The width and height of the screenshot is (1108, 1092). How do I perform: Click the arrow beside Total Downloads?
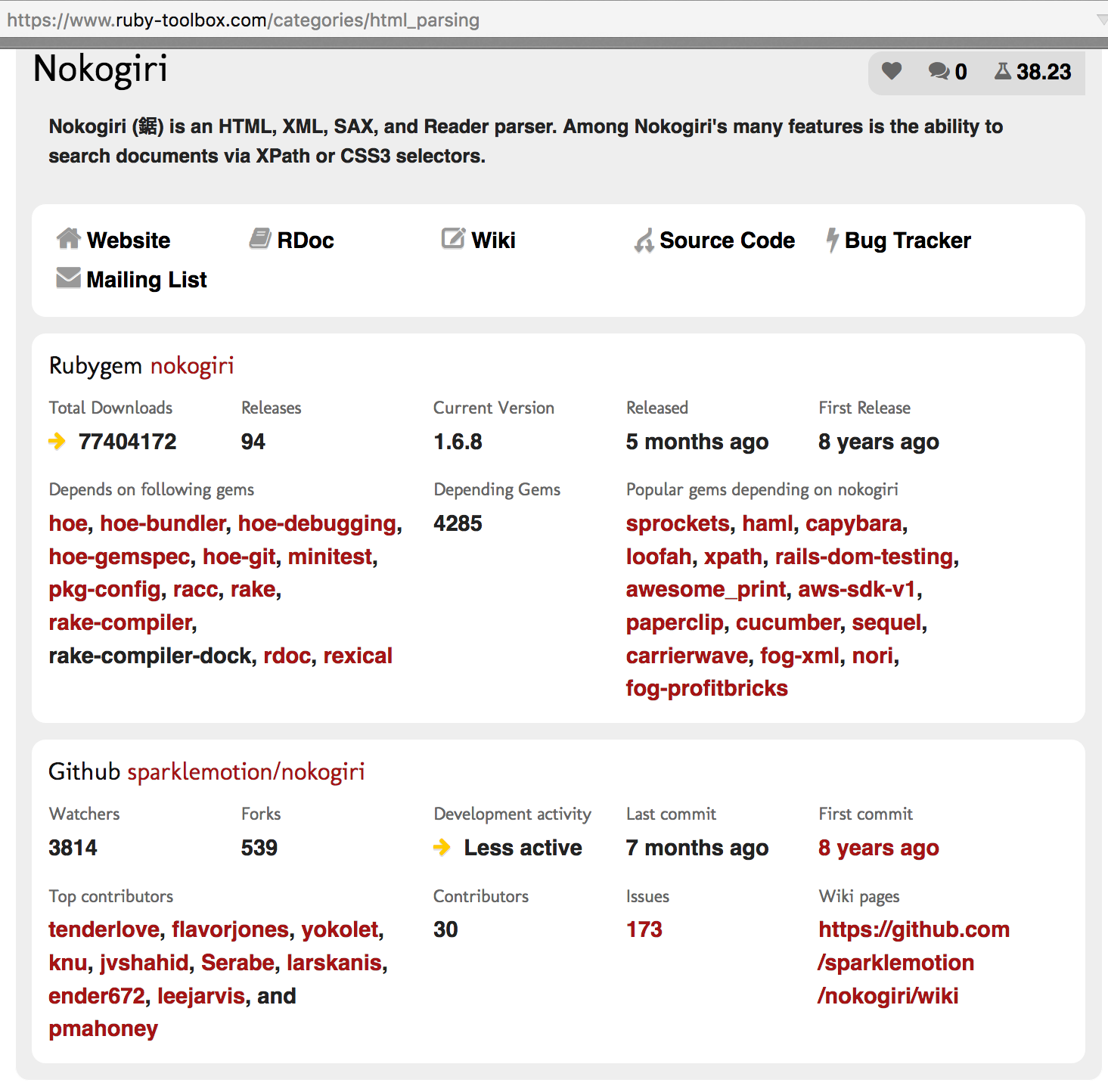(57, 441)
